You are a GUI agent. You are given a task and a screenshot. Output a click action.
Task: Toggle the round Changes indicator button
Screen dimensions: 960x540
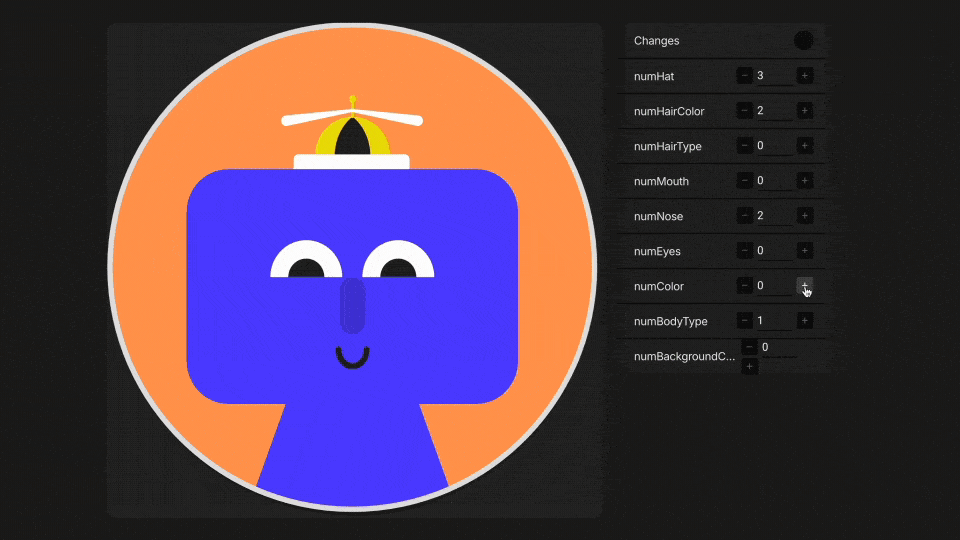pyautogui.click(x=803, y=40)
